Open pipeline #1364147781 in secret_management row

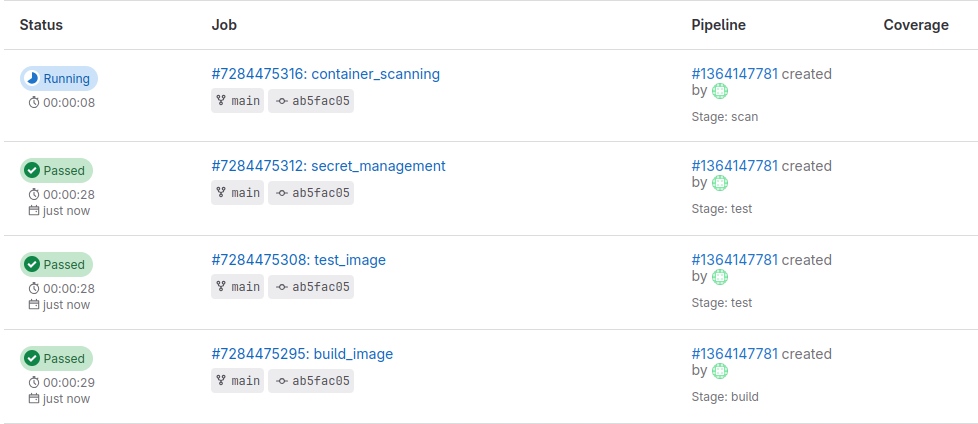click(x=735, y=166)
